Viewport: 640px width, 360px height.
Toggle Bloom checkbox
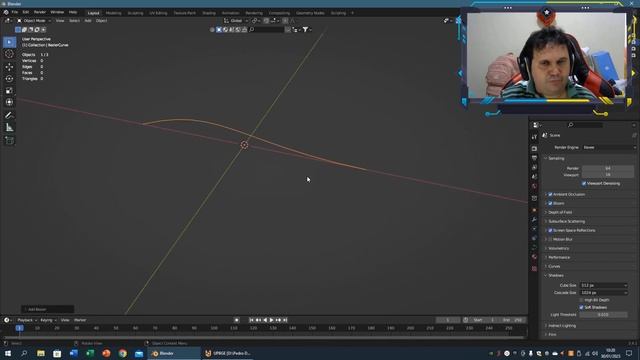point(550,203)
